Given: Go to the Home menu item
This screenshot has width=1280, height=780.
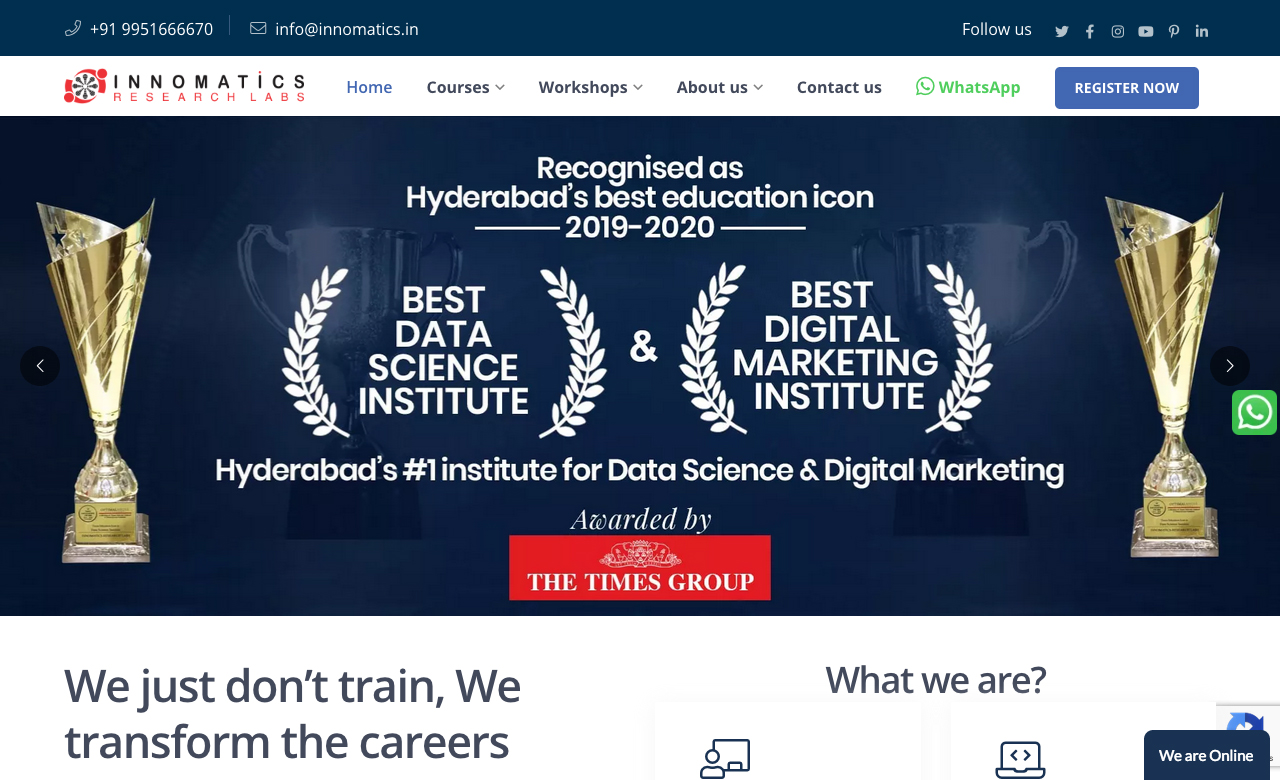Looking at the screenshot, I should click(x=369, y=87).
